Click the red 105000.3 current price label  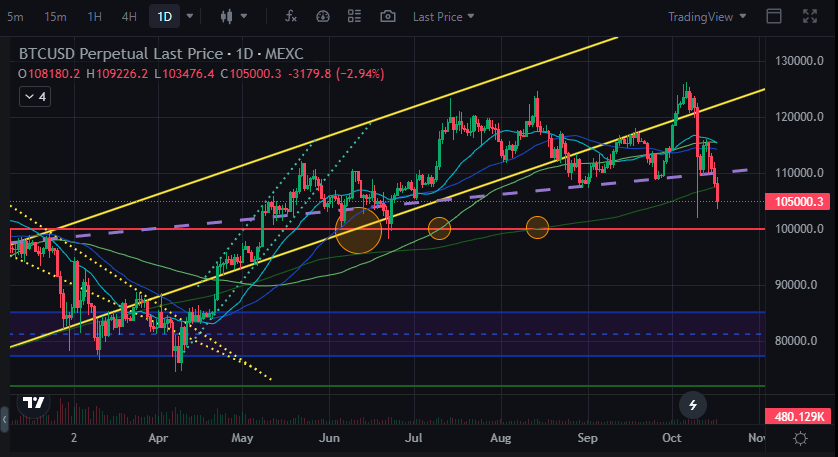799,202
